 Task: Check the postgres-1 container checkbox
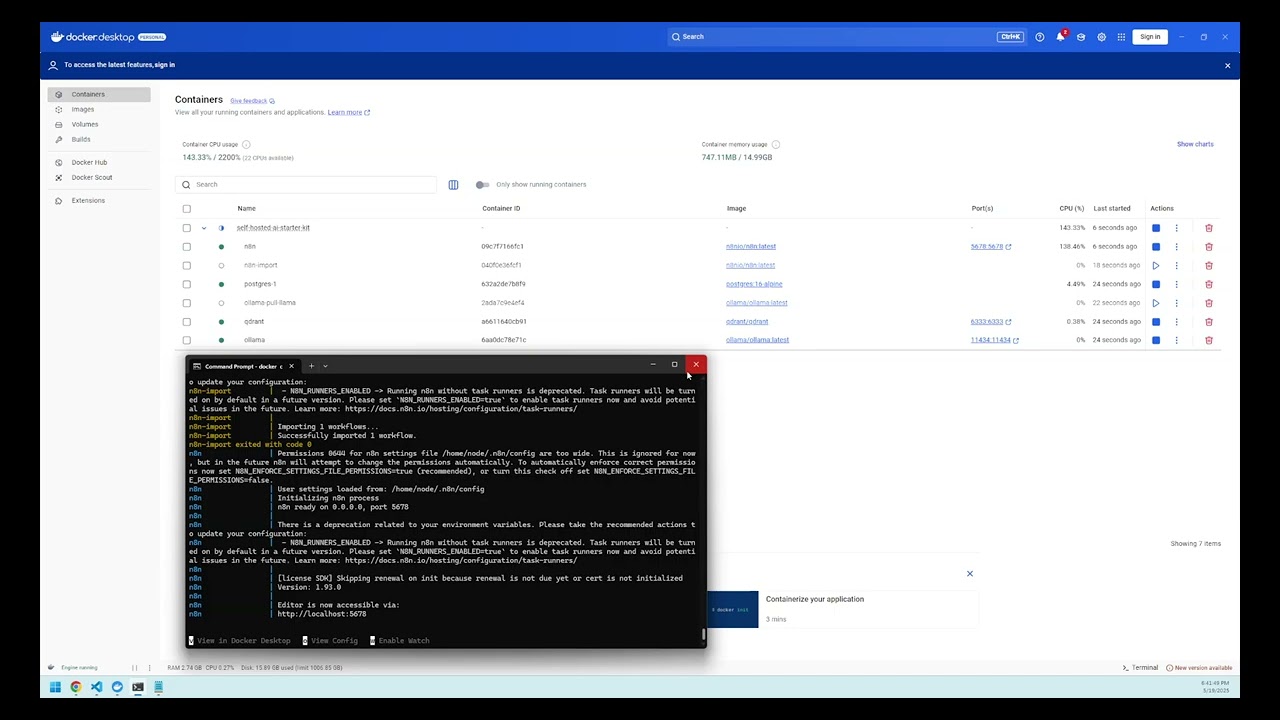(x=186, y=284)
